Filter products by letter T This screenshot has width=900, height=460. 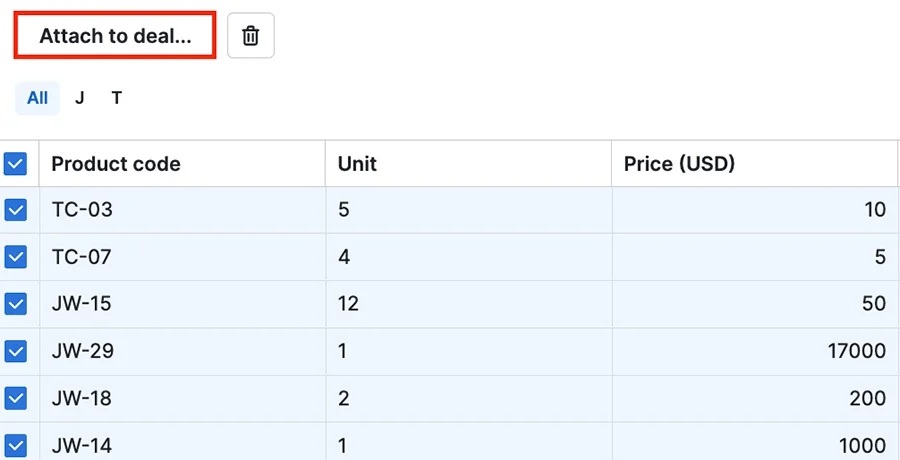point(117,98)
